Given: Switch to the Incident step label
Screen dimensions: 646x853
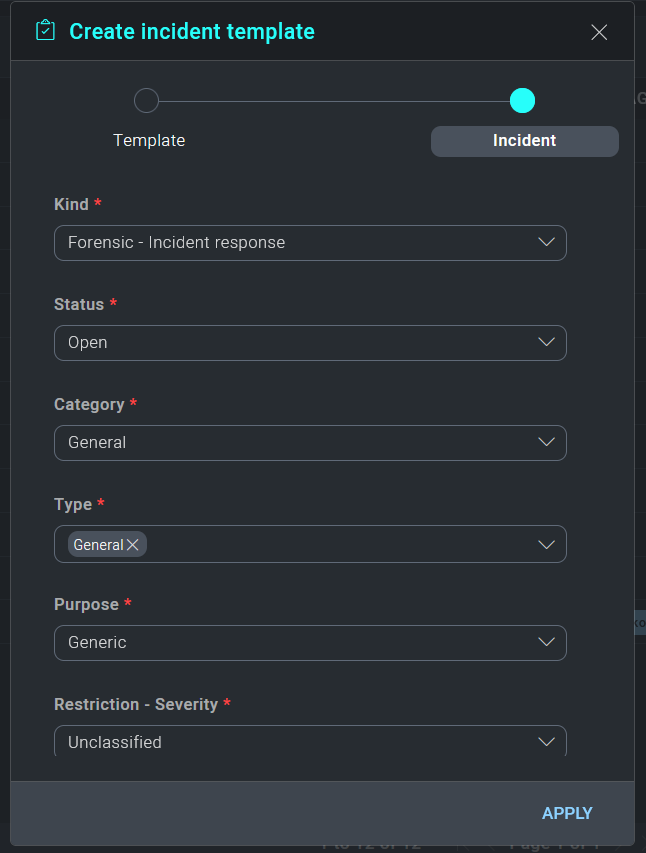Looking at the screenshot, I should click(524, 140).
